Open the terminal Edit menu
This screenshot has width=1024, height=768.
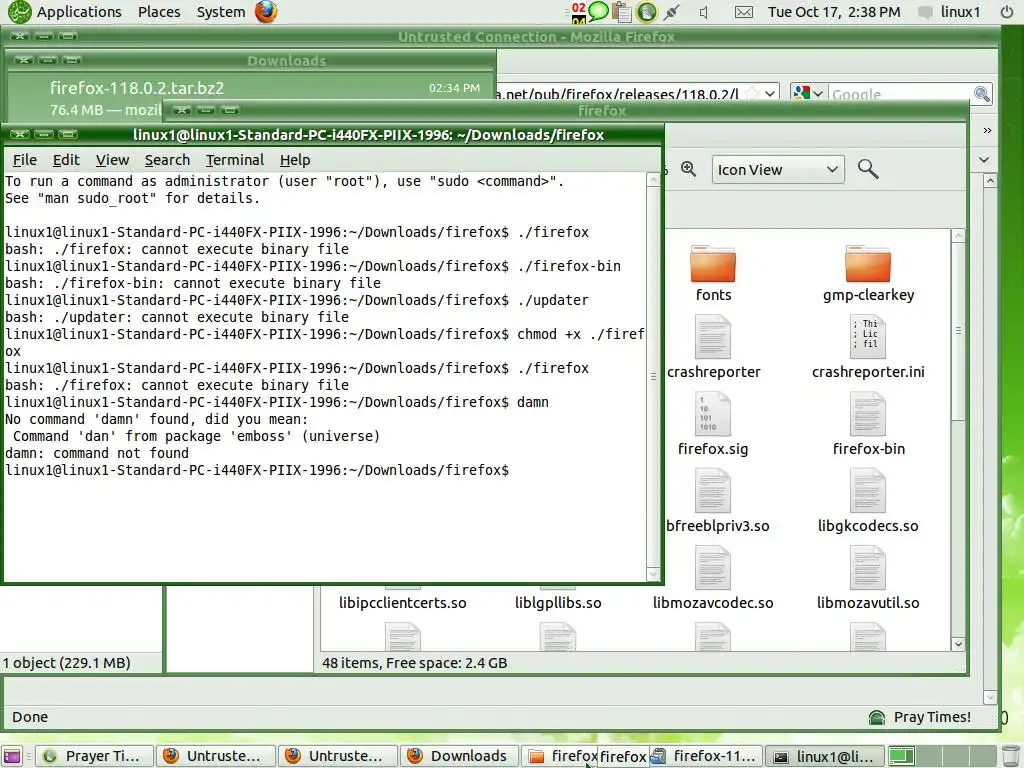coord(66,160)
